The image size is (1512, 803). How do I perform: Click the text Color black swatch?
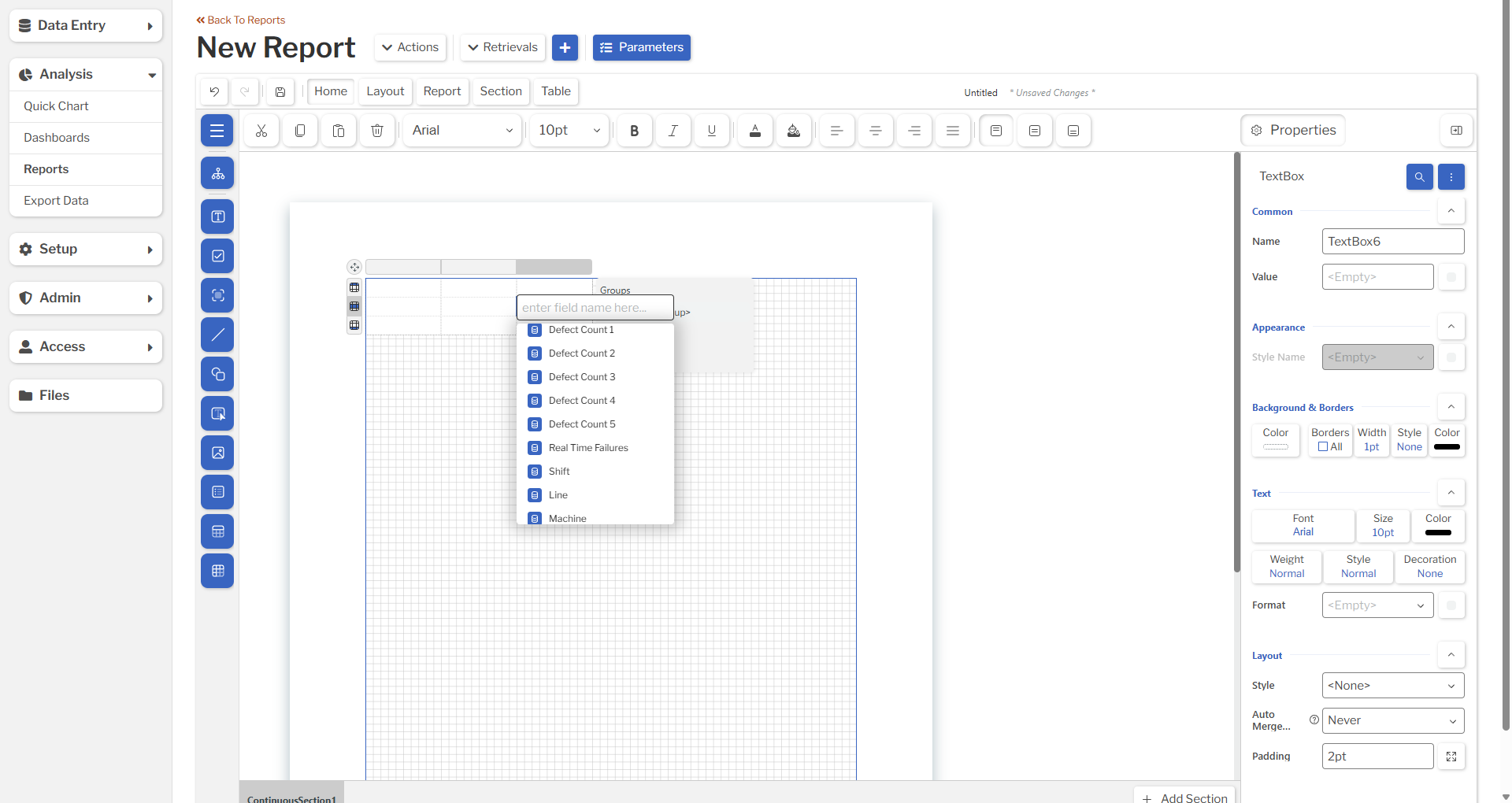[x=1437, y=533]
